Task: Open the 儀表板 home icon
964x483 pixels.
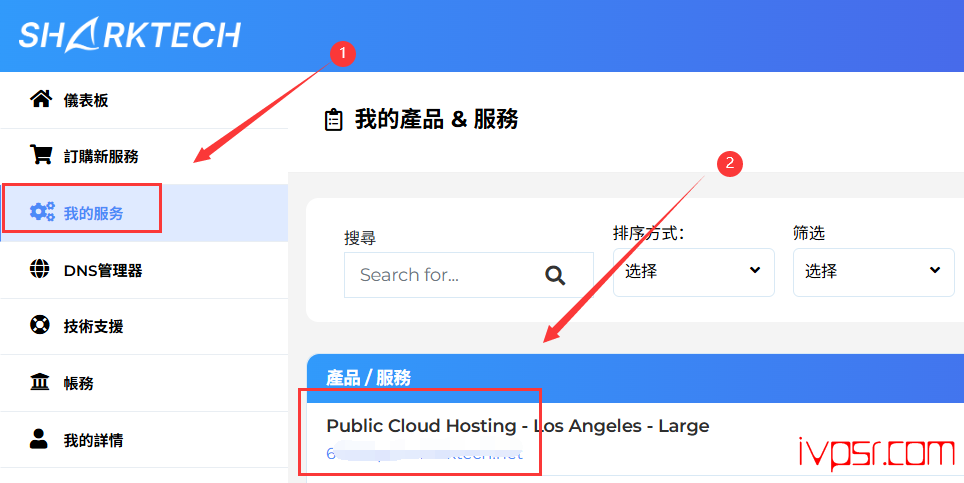Action: coord(41,99)
